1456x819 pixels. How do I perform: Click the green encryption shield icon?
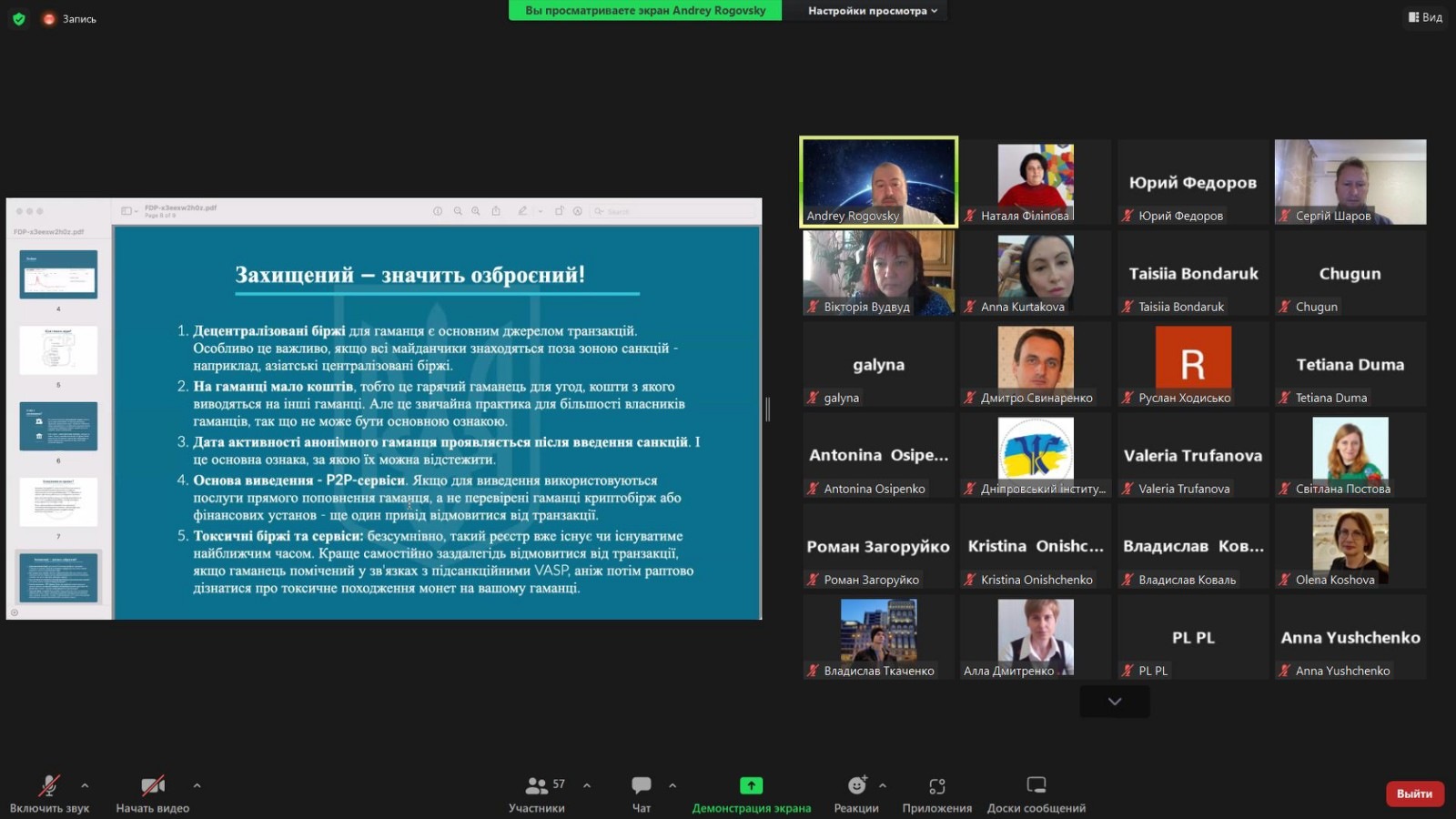tap(18, 18)
